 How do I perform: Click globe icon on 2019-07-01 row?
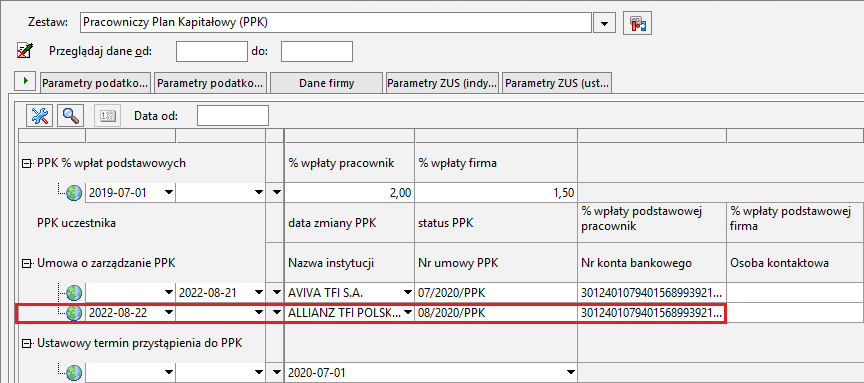tap(73, 192)
